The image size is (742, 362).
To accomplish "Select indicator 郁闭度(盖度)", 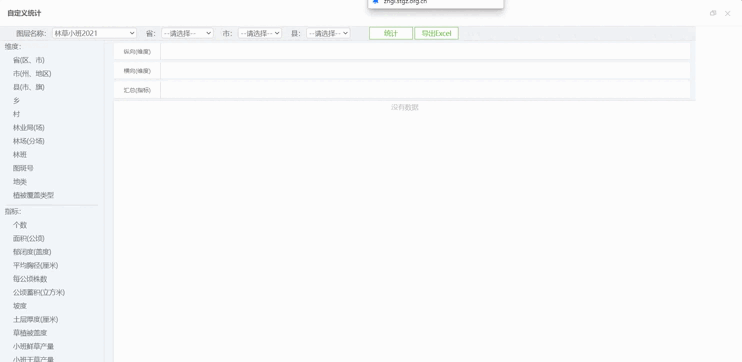I will tap(32, 252).
